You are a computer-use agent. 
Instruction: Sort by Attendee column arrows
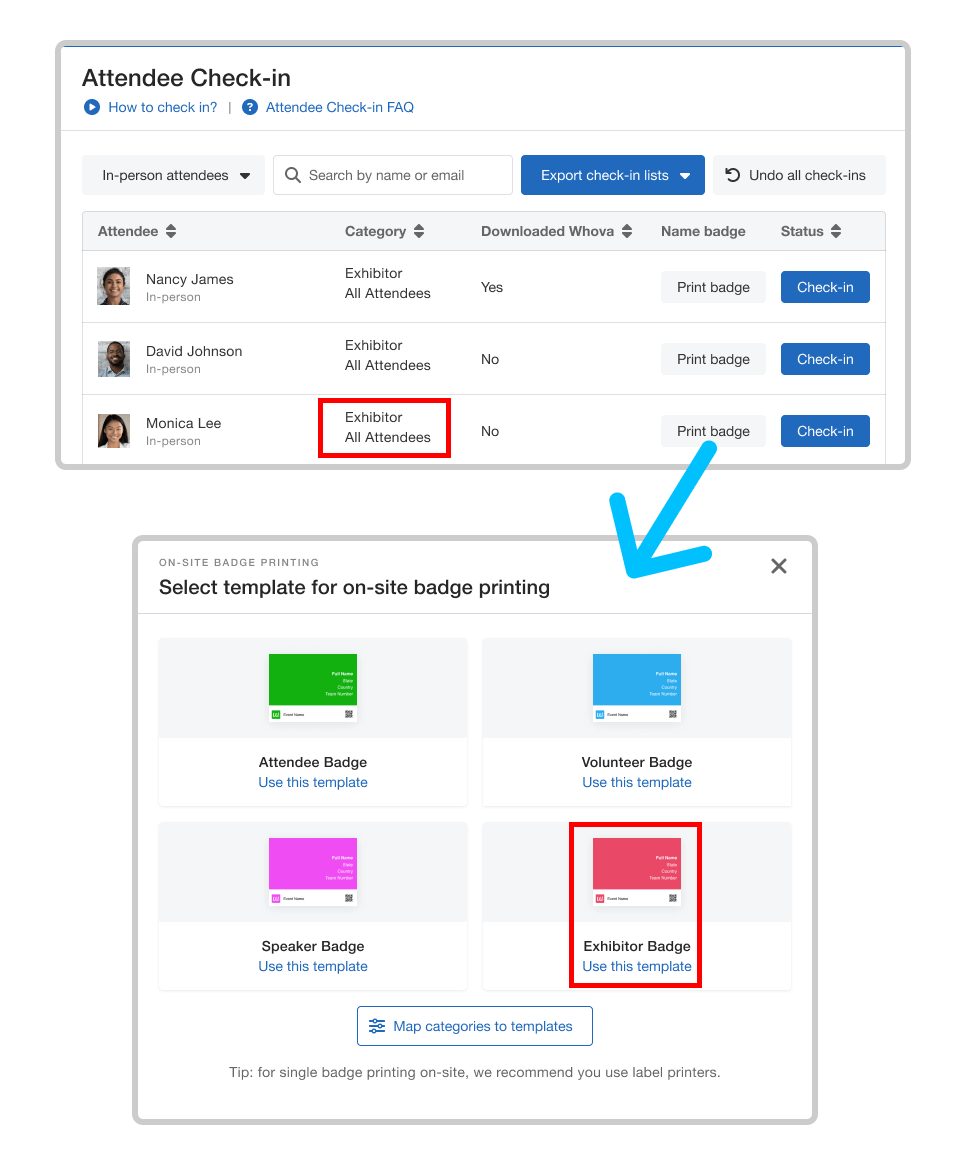tap(171, 231)
